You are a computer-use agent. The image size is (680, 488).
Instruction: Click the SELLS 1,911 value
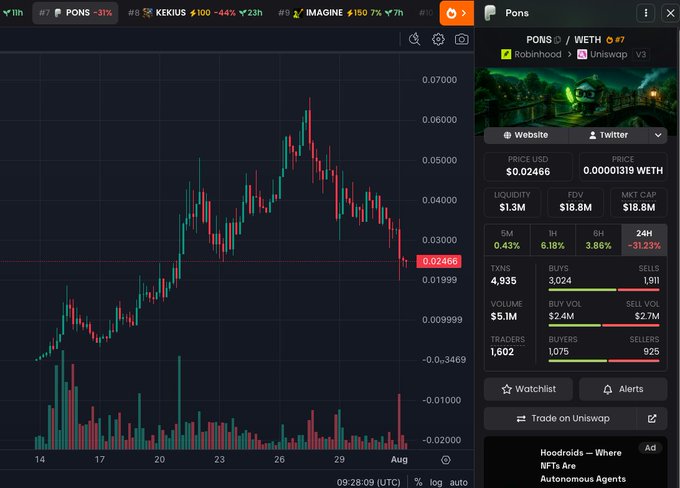(651, 281)
